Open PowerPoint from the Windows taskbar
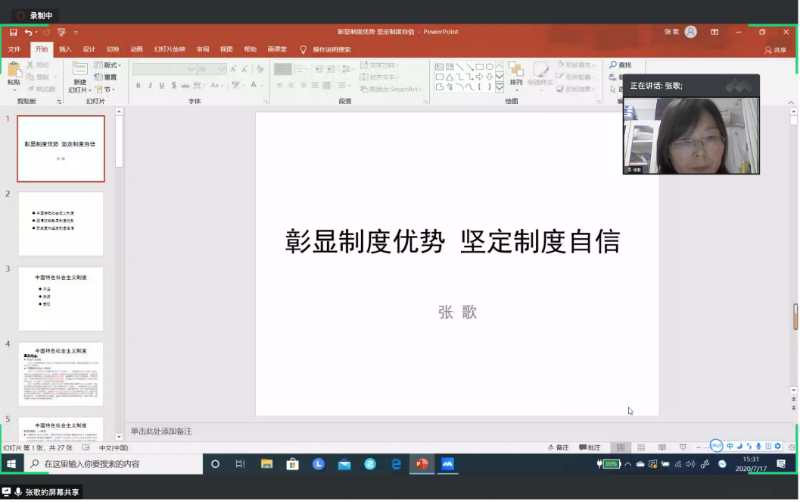This screenshot has width=800, height=502. click(x=422, y=464)
